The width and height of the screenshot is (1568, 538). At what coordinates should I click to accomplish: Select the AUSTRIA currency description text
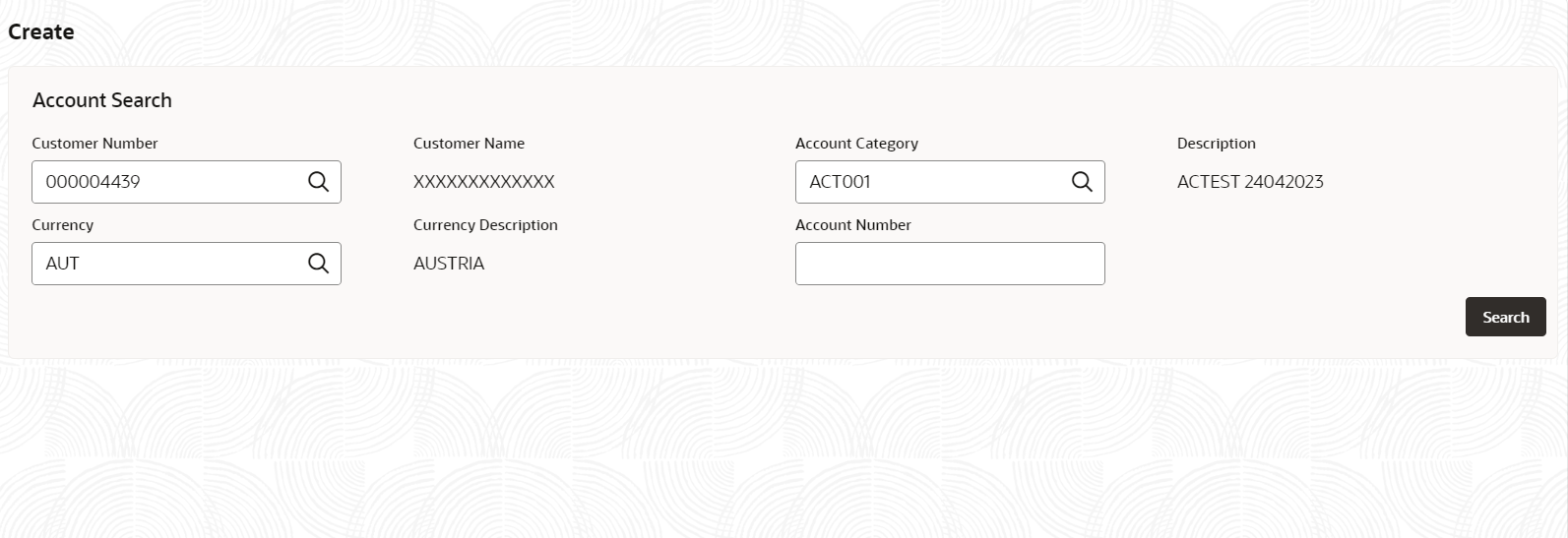pos(449,264)
